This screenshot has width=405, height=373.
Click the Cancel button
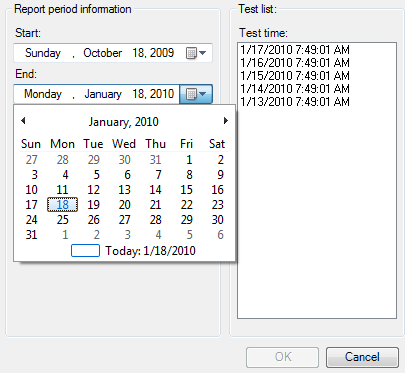pos(362,357)
